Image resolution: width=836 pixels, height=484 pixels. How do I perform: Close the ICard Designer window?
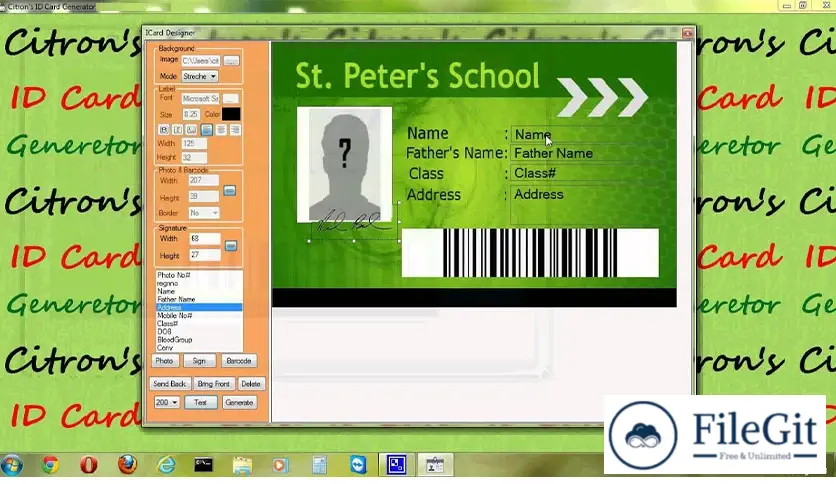point(687,33)
